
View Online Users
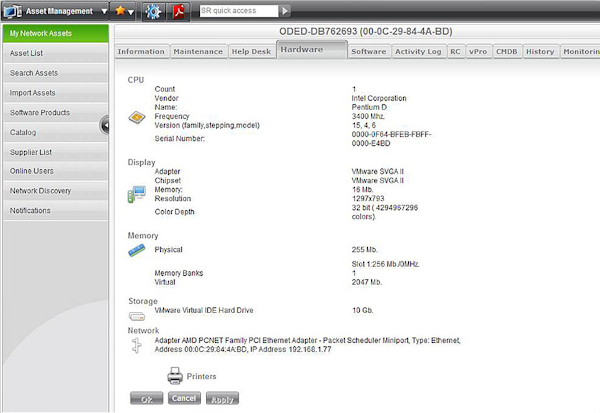pyautogui.click(x=55, y=171)
